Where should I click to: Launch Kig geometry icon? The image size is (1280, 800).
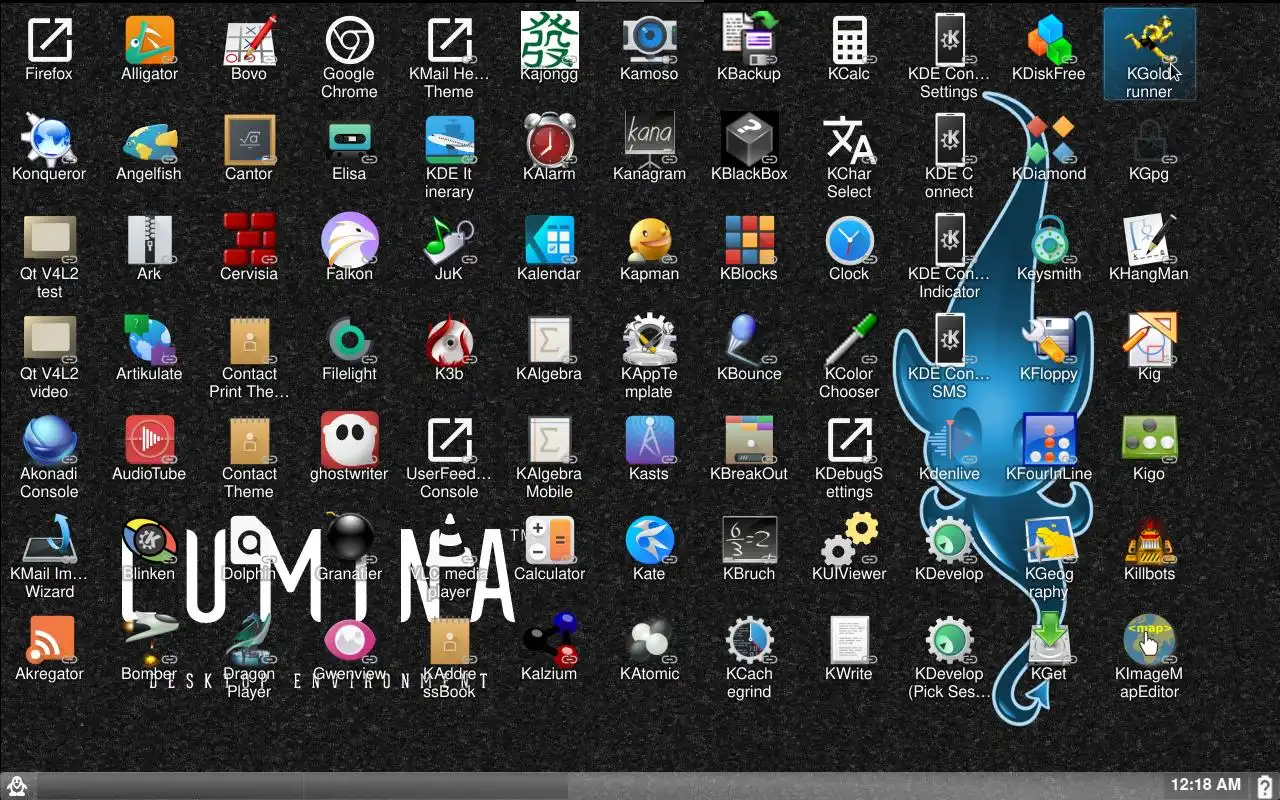[1149, 340]
